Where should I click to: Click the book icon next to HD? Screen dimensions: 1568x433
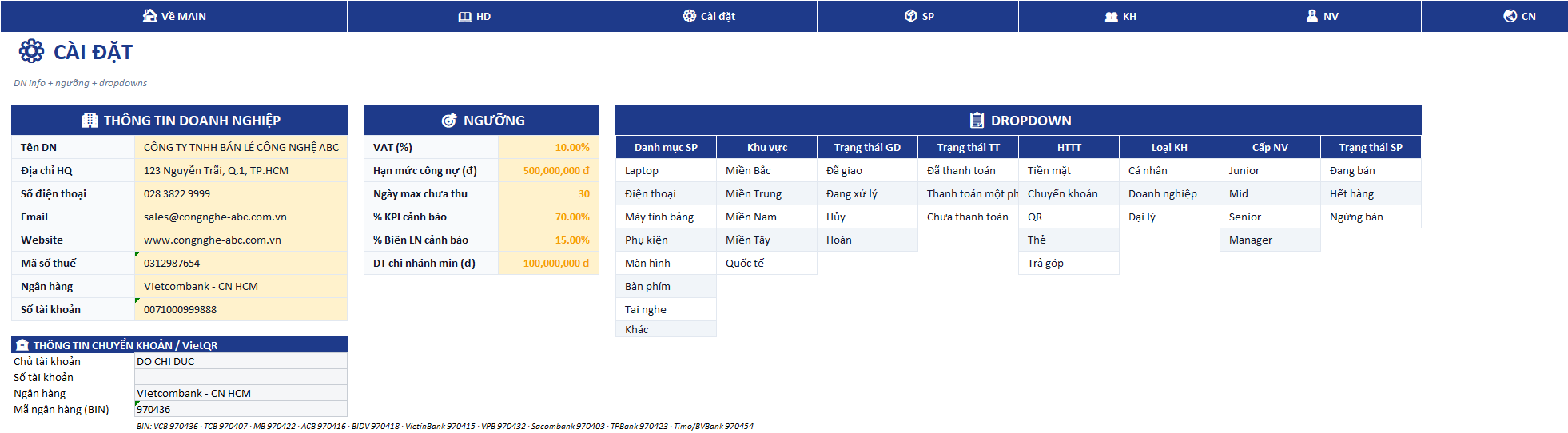[464, 16]
